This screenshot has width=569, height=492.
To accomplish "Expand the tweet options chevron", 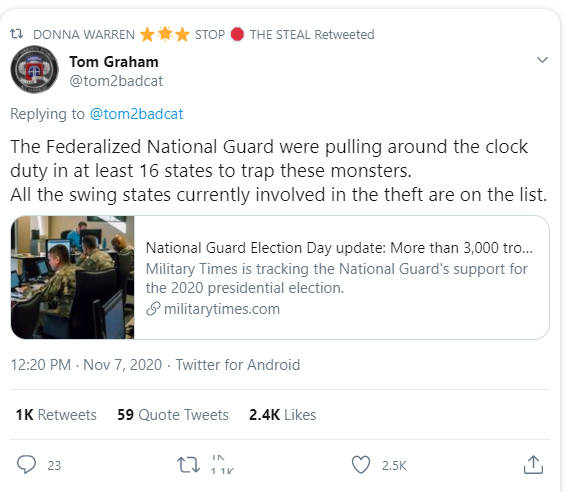I will pyautogui.click(x=542, y=60).
